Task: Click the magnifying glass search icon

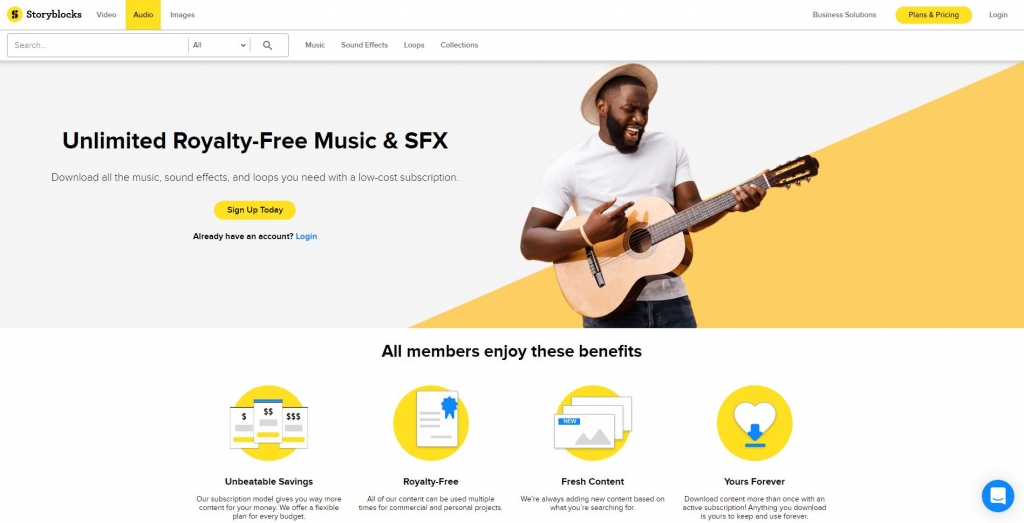Action: 267,45
